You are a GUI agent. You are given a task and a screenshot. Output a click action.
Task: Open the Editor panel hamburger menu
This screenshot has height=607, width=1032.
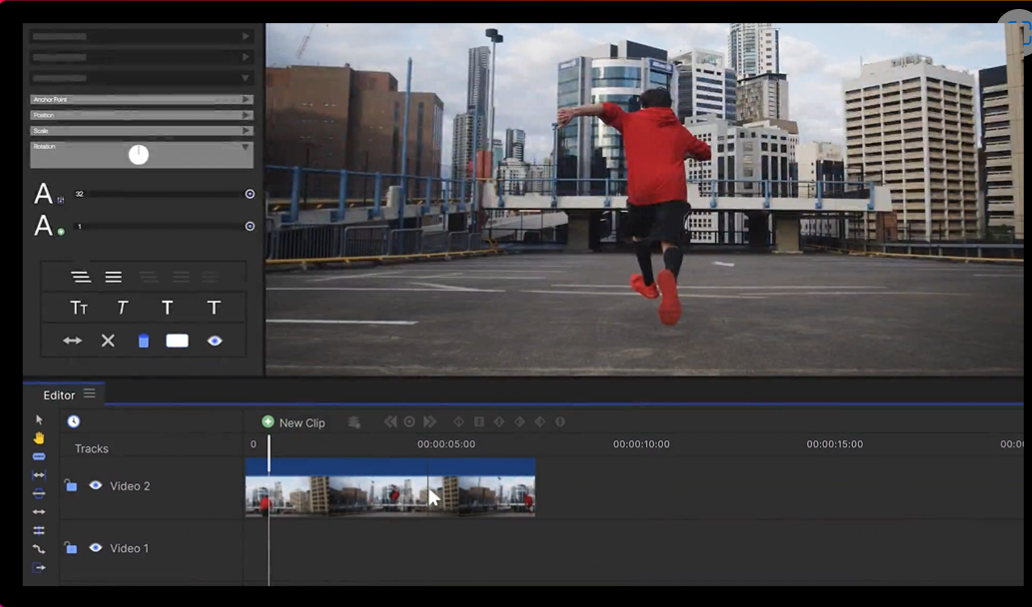90,393
